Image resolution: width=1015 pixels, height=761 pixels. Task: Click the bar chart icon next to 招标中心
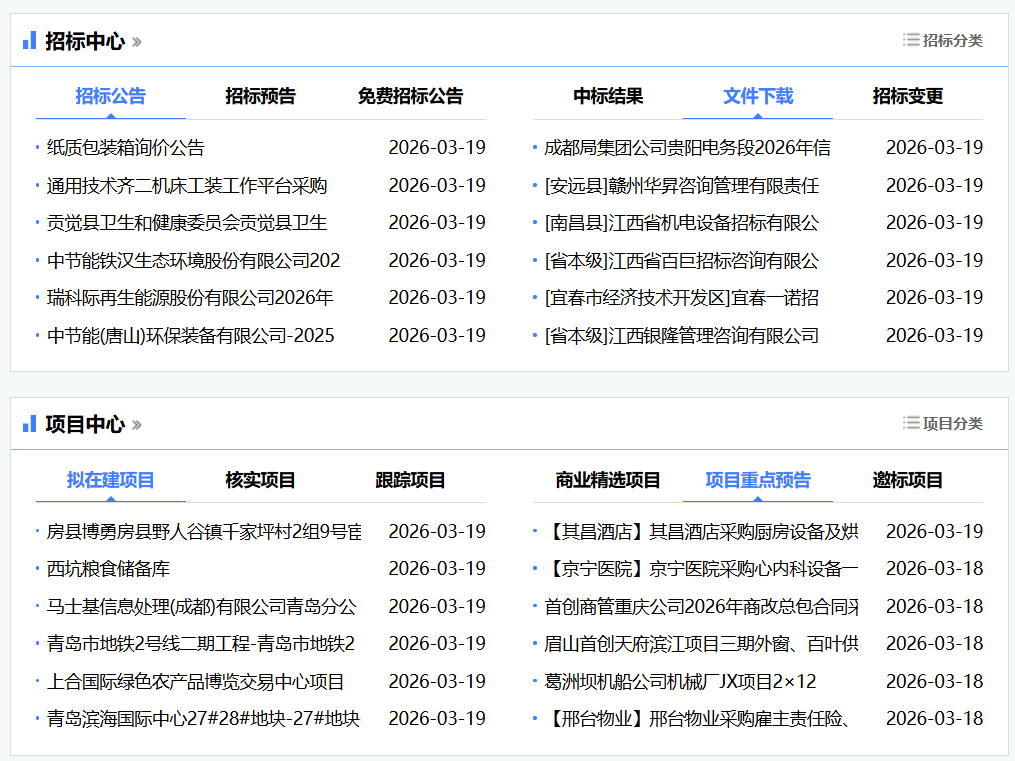(29, 40)
